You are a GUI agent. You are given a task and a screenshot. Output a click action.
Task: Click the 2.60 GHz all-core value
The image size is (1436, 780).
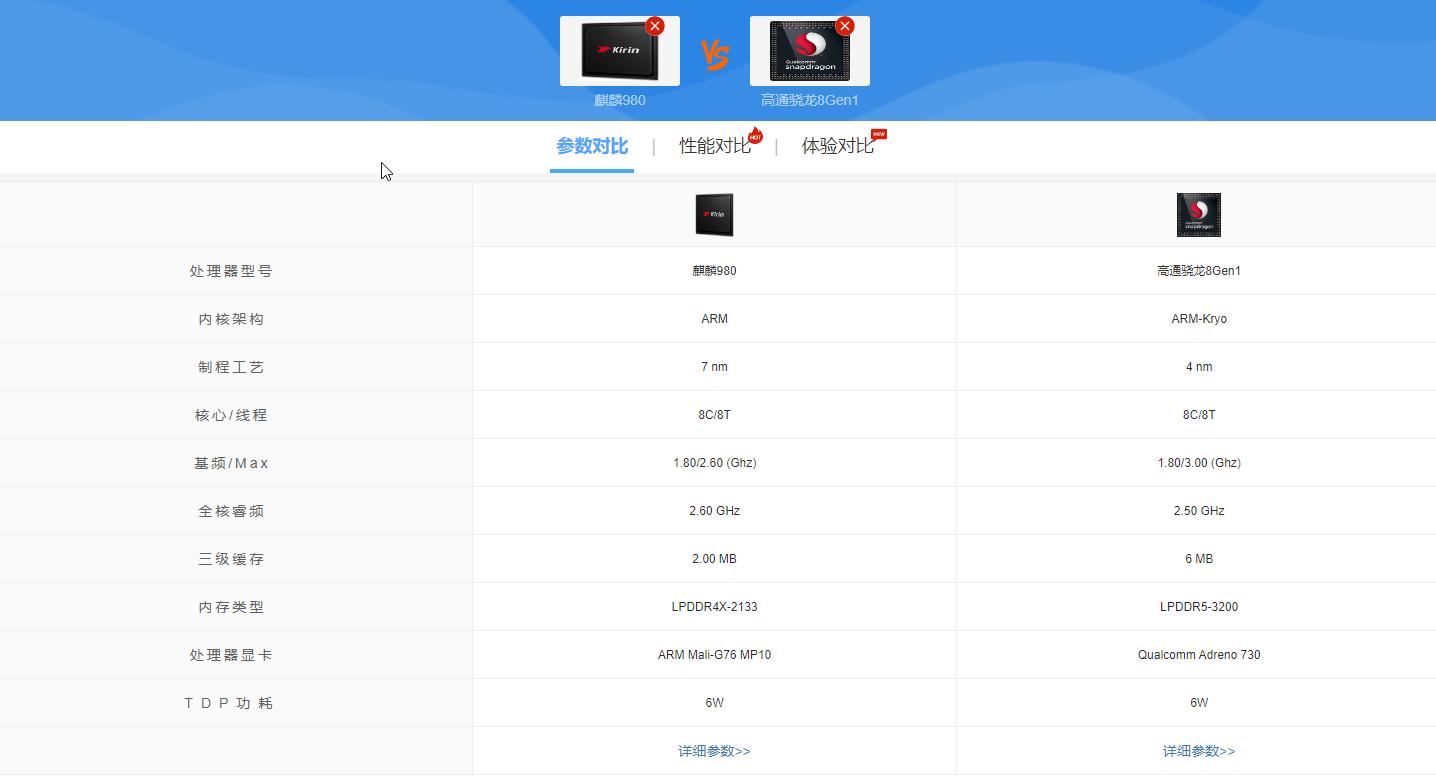(714, 511)
